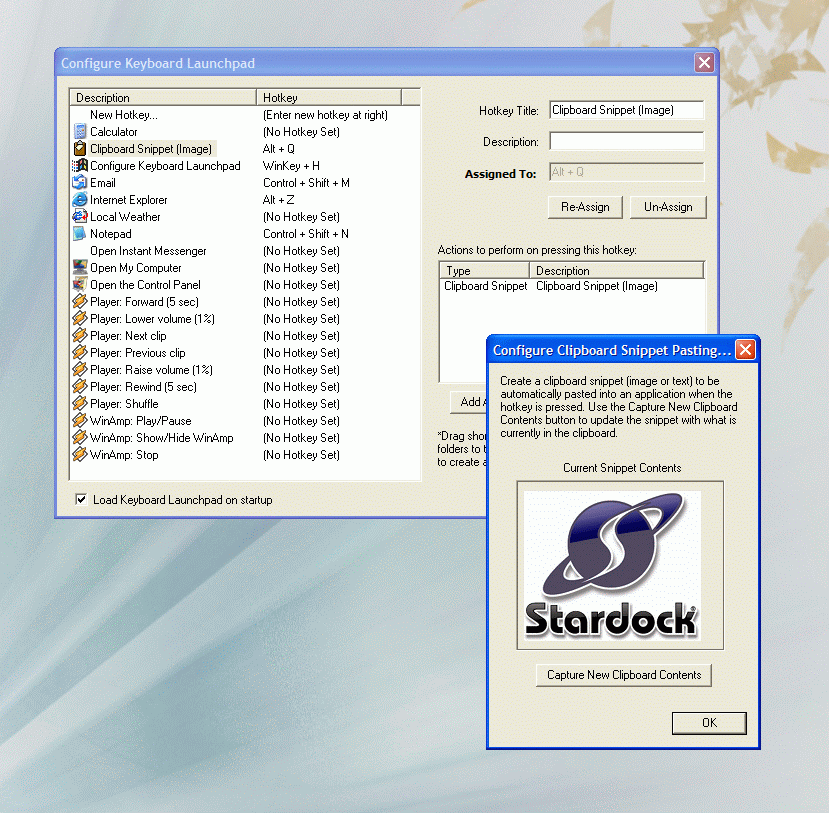Toggle Load Keyboard Launchpad on startup checkbox
The width and height of the screenshot is (829, 813).
81,500
